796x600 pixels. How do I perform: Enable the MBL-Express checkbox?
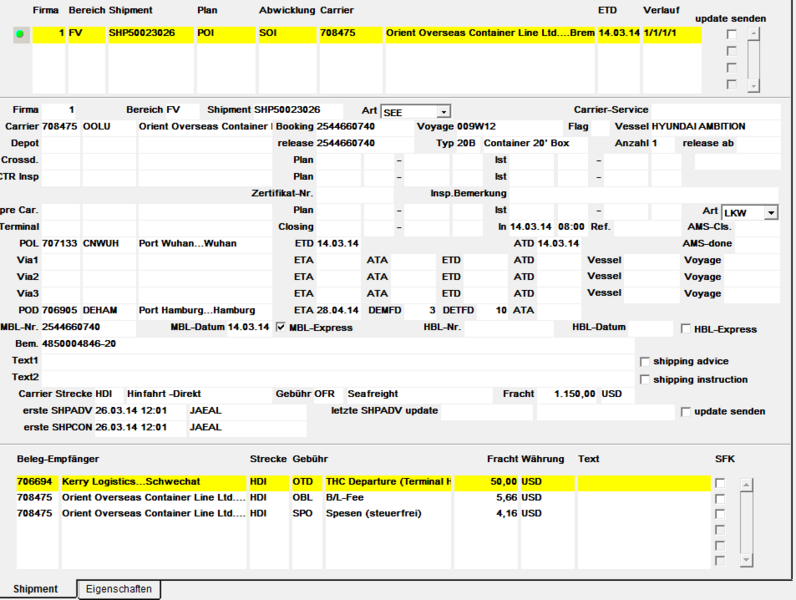click(x=281, y=327)
